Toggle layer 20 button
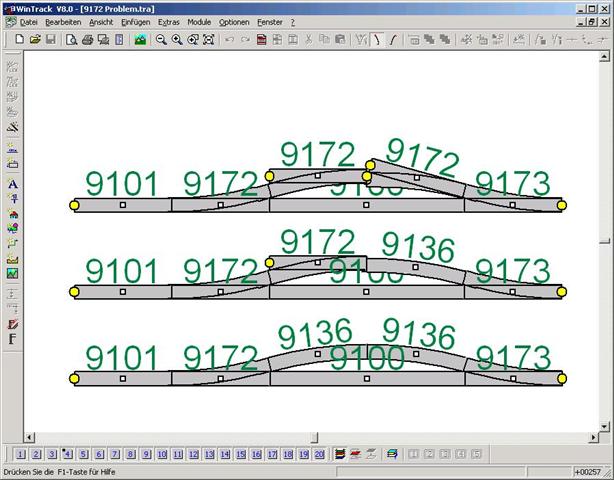 pos(319,454)
